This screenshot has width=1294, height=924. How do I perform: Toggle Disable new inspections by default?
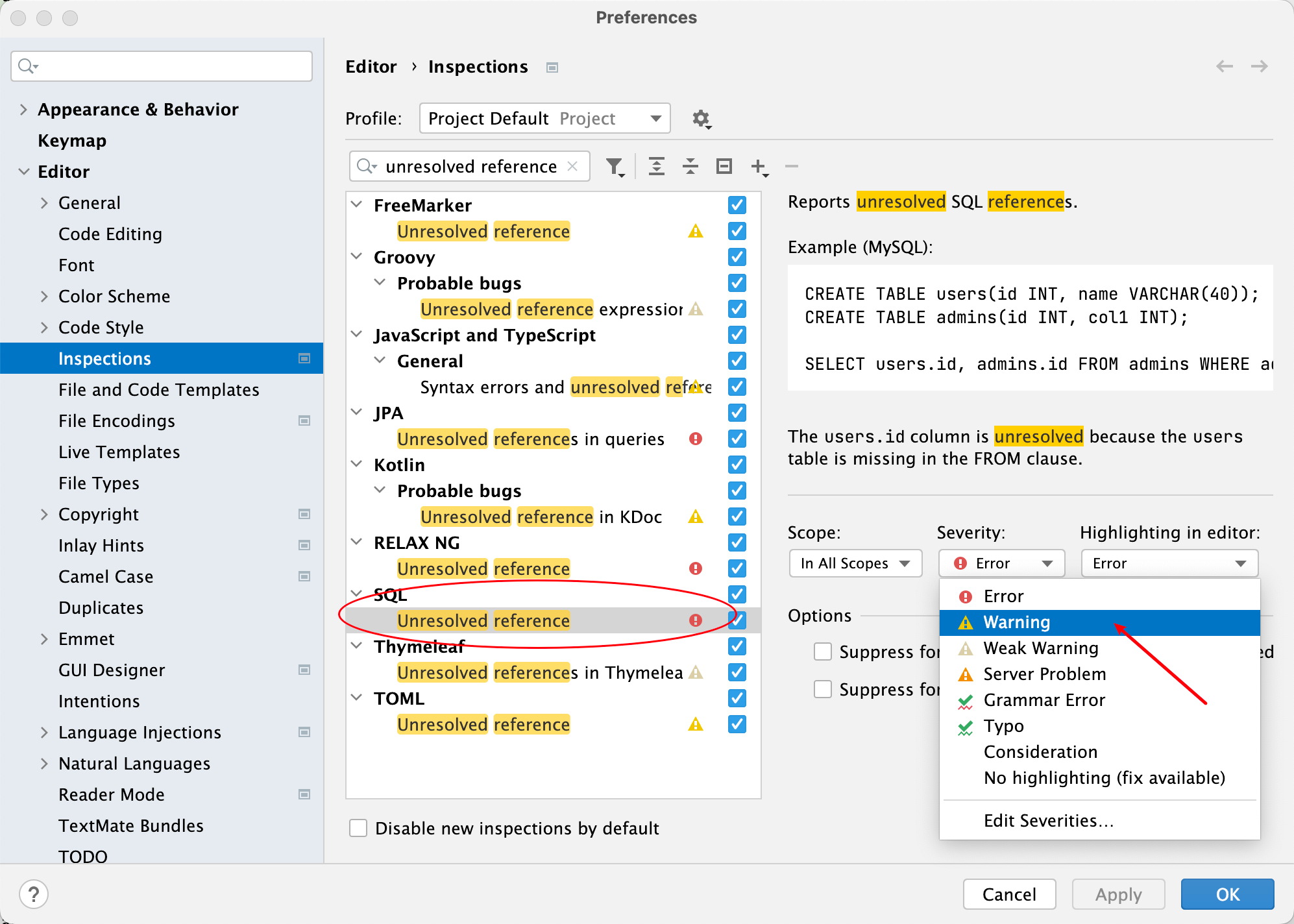coord(358,828)
